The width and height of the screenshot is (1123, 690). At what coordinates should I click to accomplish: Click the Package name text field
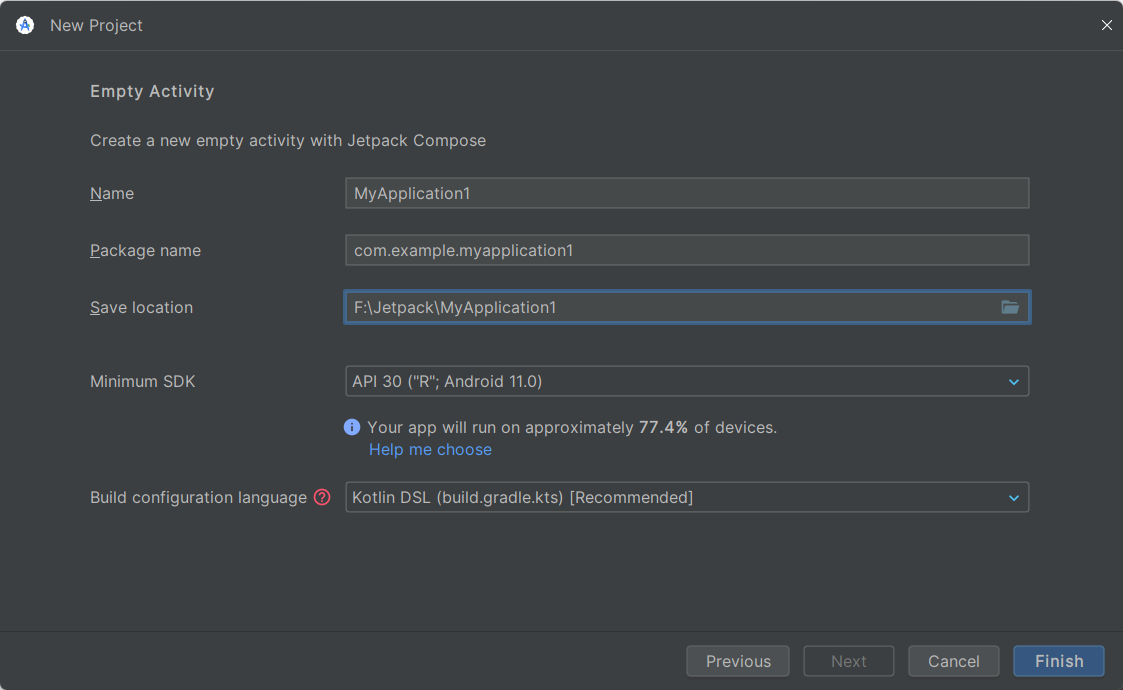686,250
